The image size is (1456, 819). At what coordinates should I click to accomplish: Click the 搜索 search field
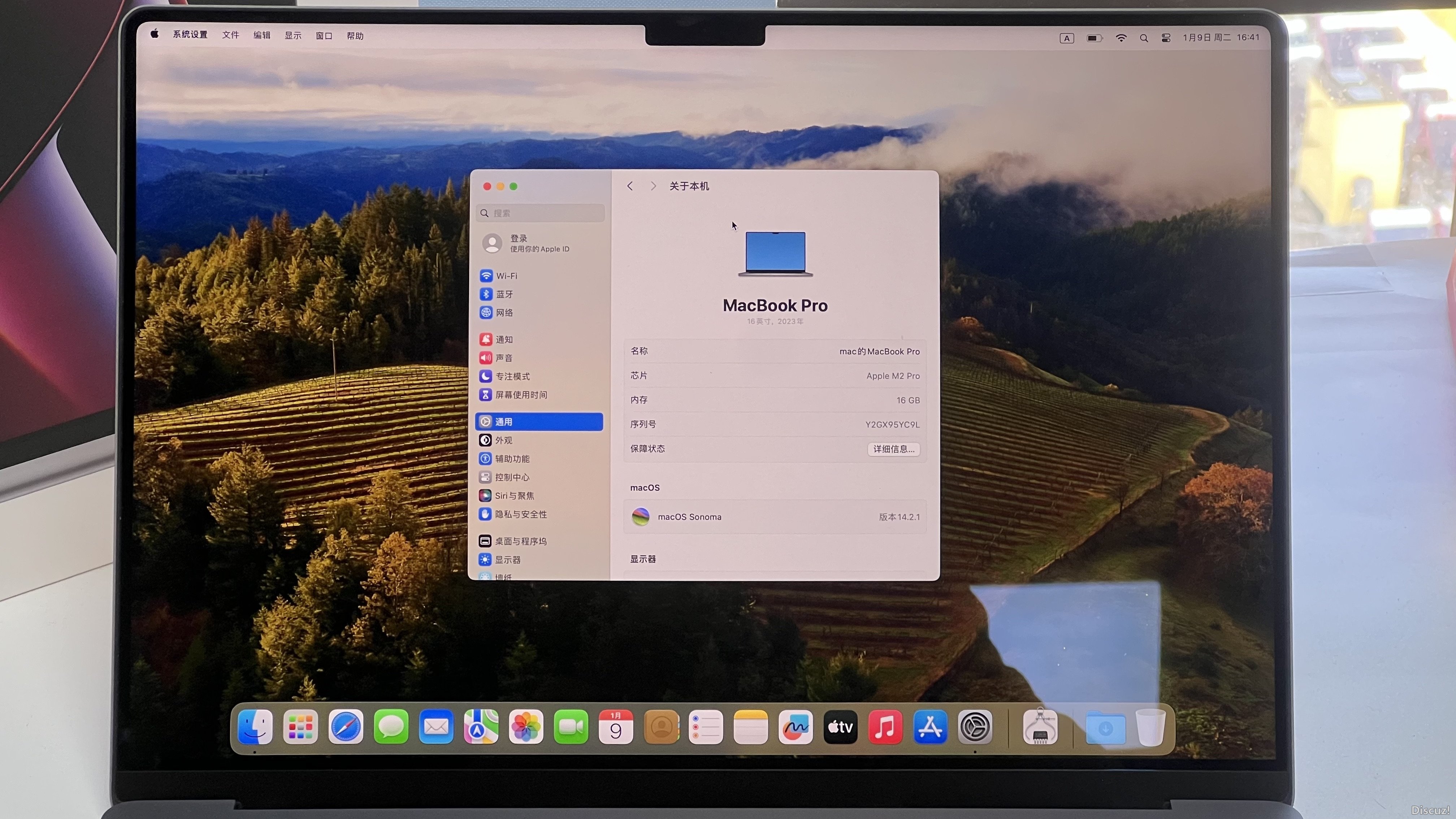(540, 213)
